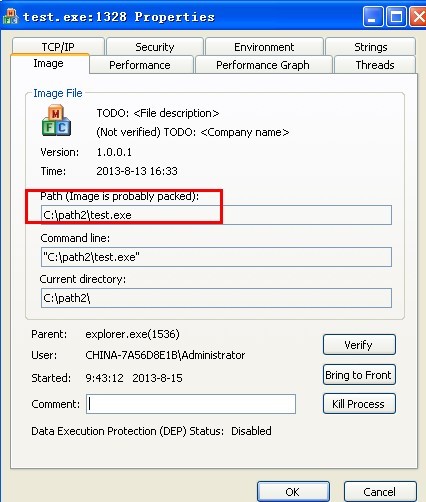Open the TCP/IP tab

(58, 47)
